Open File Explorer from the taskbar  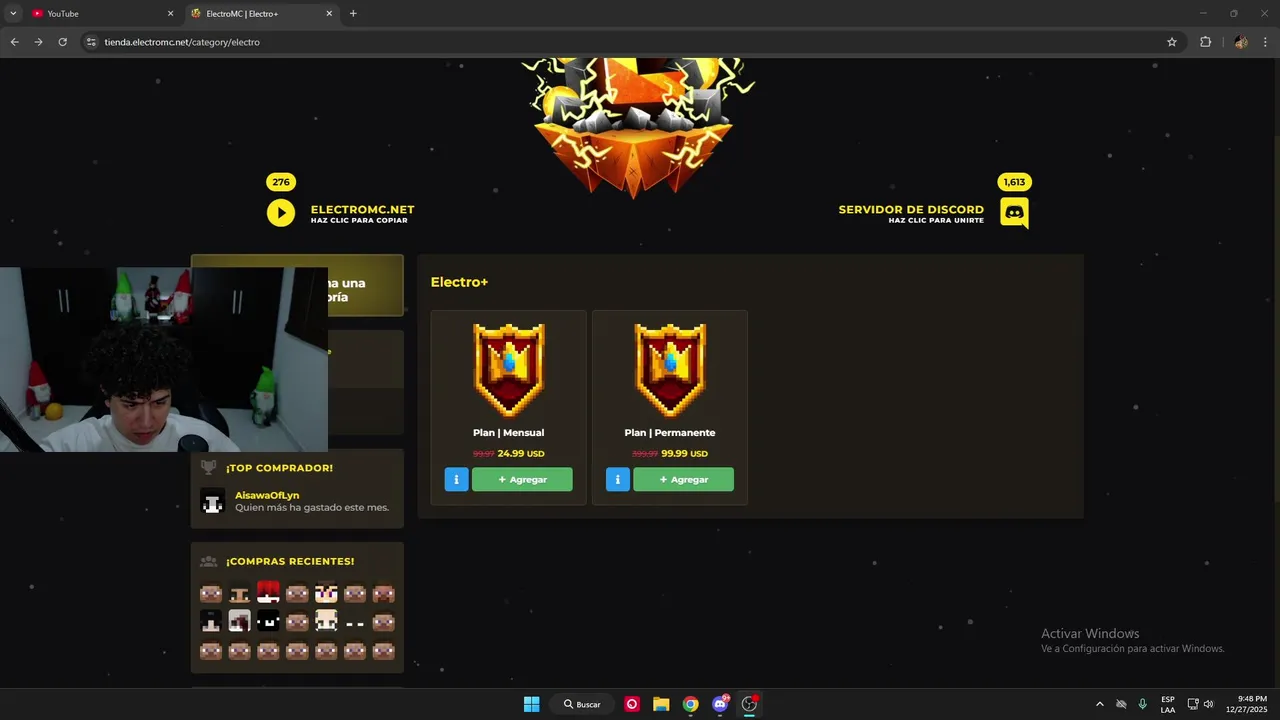click(x=661, y=704)
